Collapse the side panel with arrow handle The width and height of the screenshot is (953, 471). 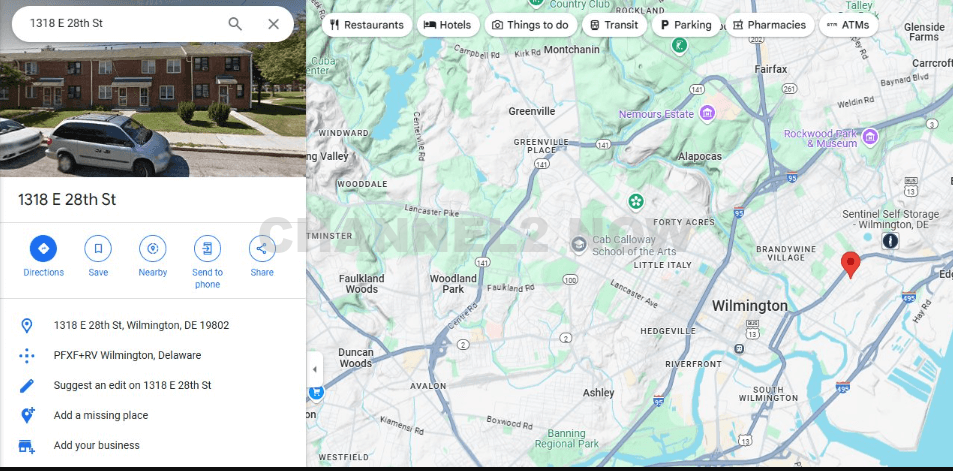[315, 369]
